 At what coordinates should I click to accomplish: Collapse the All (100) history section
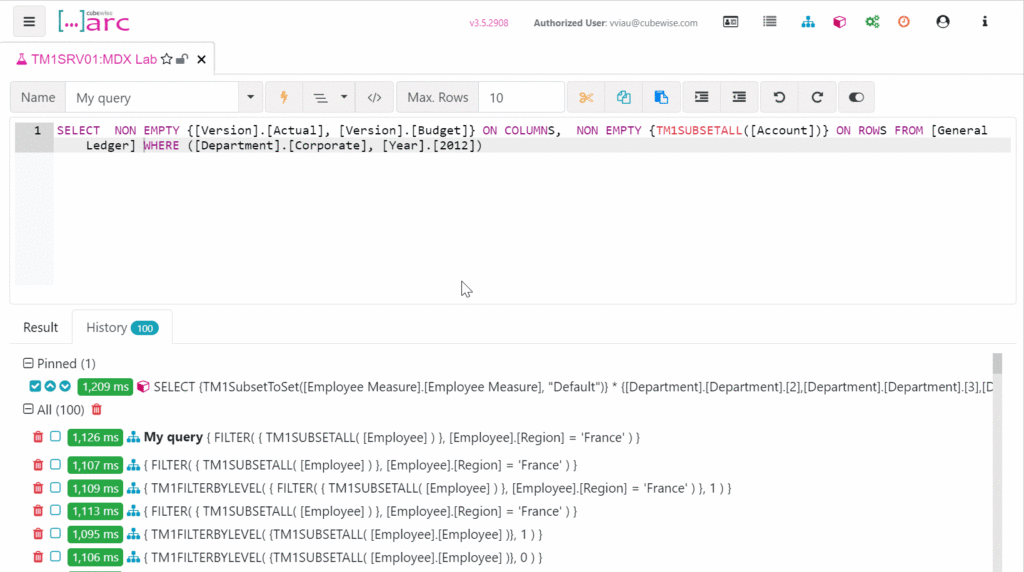pyautogui.click(x=28, y=410)
